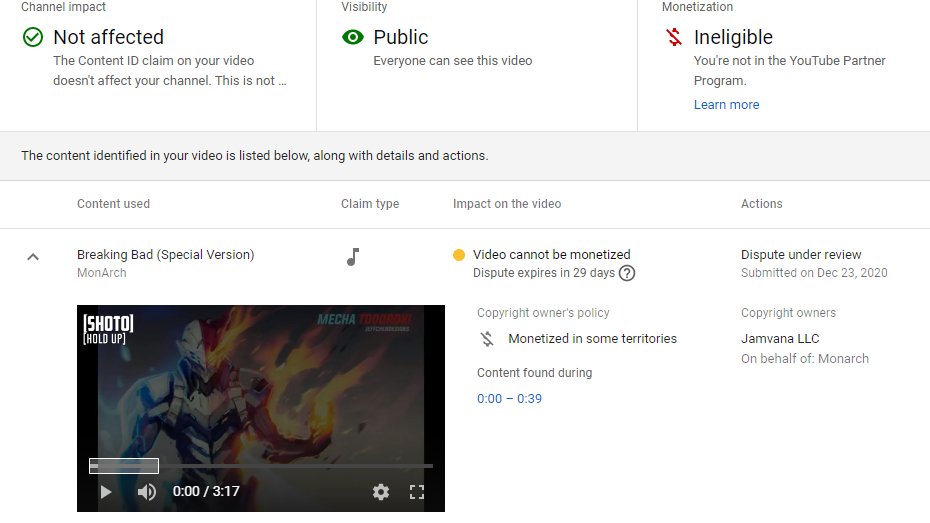Viewport: 930px width, 523px height.
Task: Click Video cannot be monetized text
Action: (552, 254)
